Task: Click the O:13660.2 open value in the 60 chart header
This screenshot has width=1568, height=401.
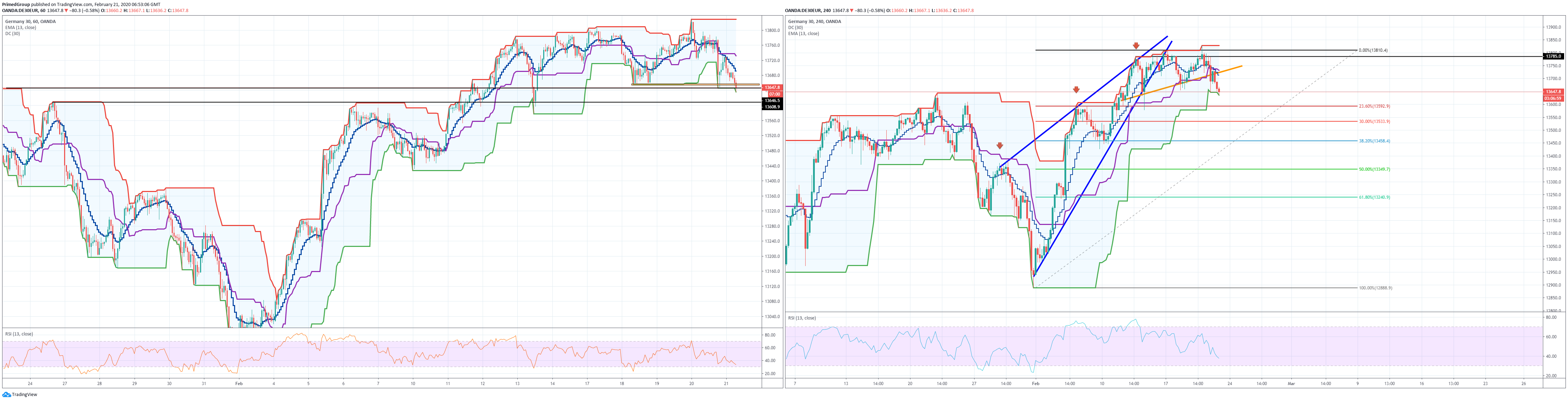Action: click(x=111, y=10)
